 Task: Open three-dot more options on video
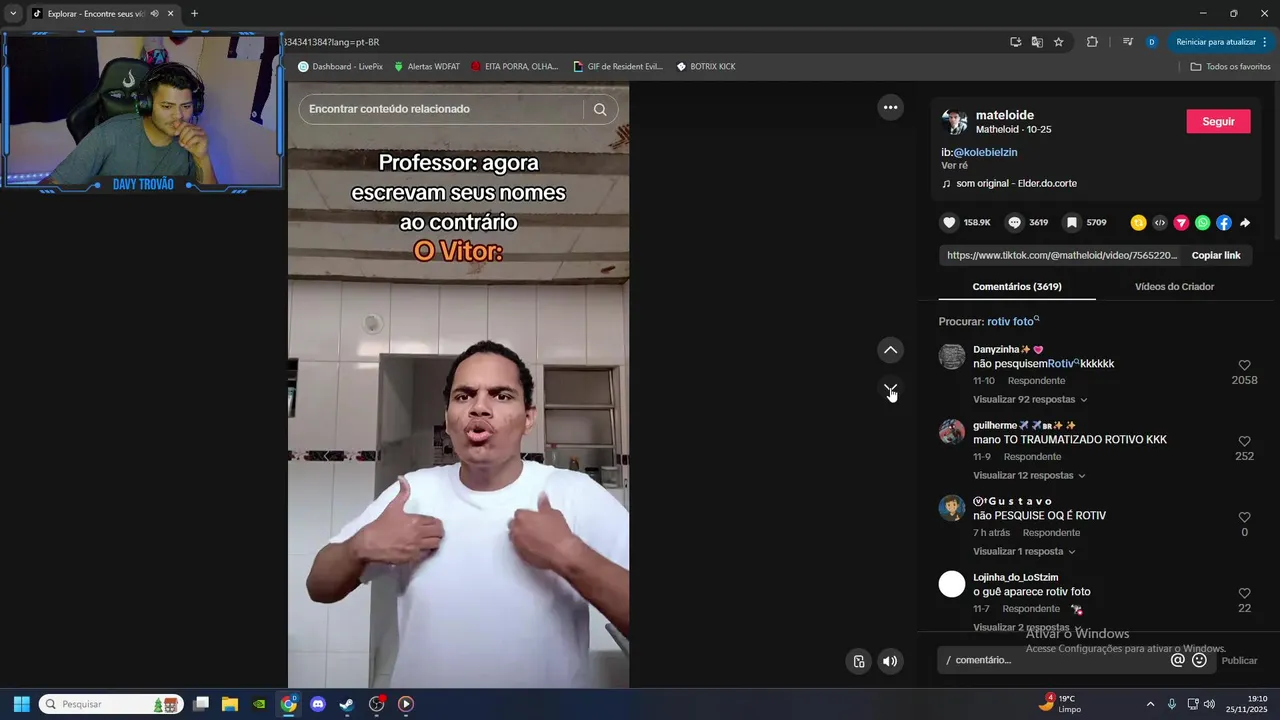click(890, 107)
